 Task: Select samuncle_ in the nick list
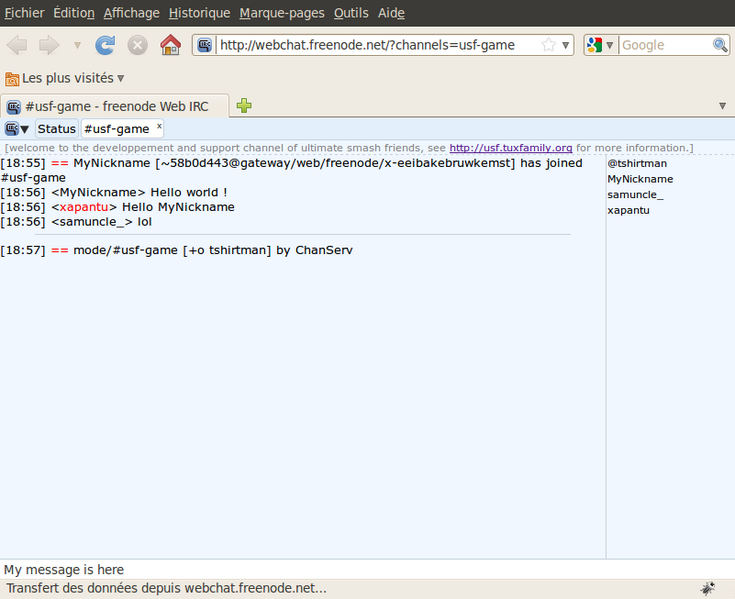(x=636, y=195)
